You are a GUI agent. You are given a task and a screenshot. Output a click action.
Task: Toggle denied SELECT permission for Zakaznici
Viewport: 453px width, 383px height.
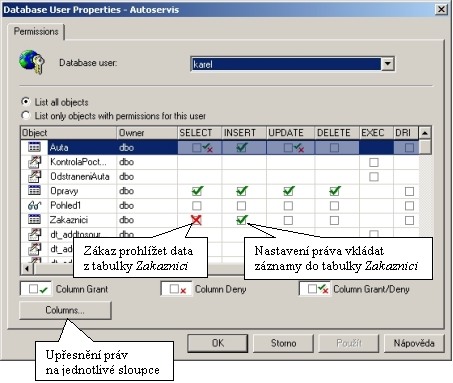point(196,220)
